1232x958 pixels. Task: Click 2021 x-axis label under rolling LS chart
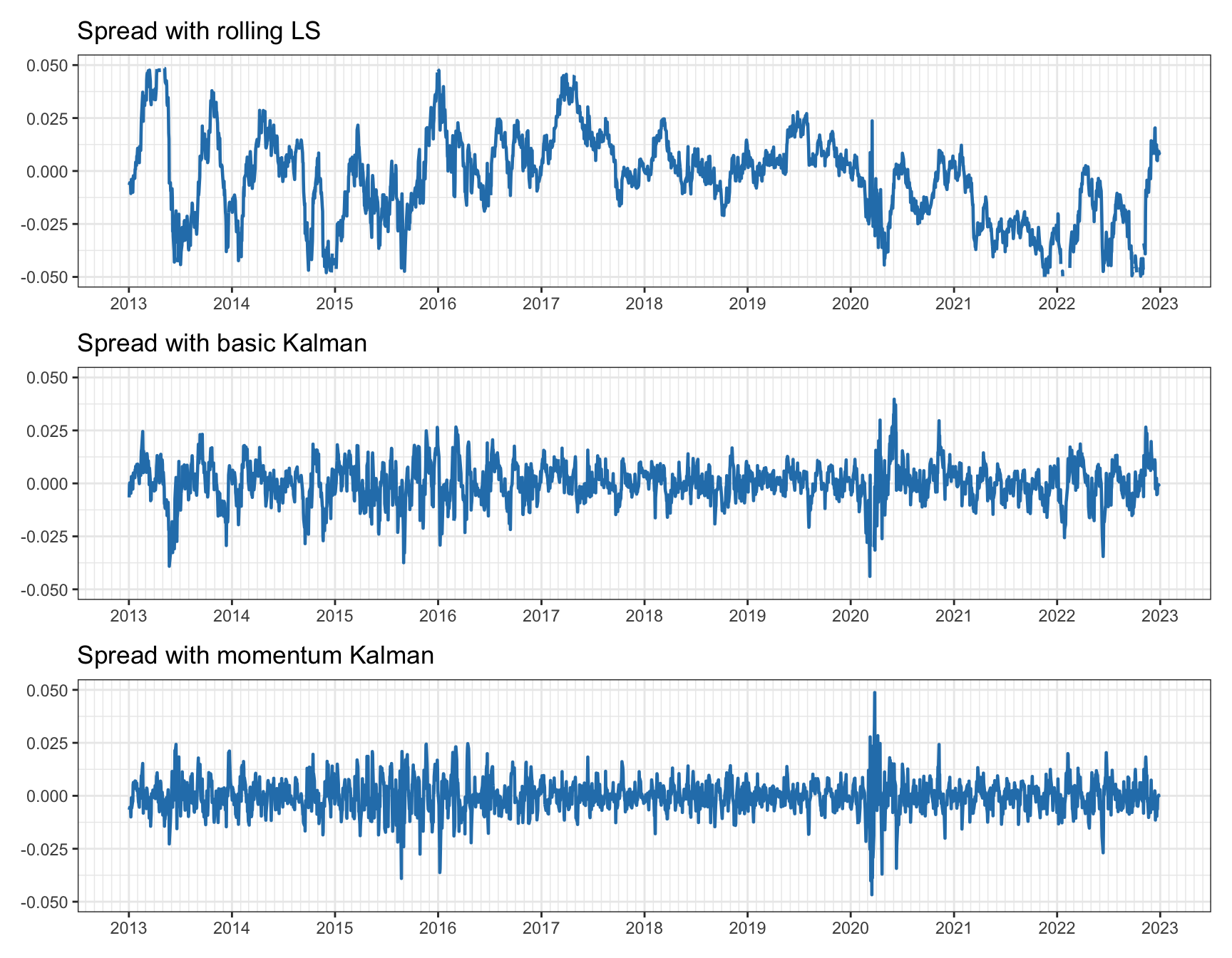pyautogui.click(x=953, y=304)
